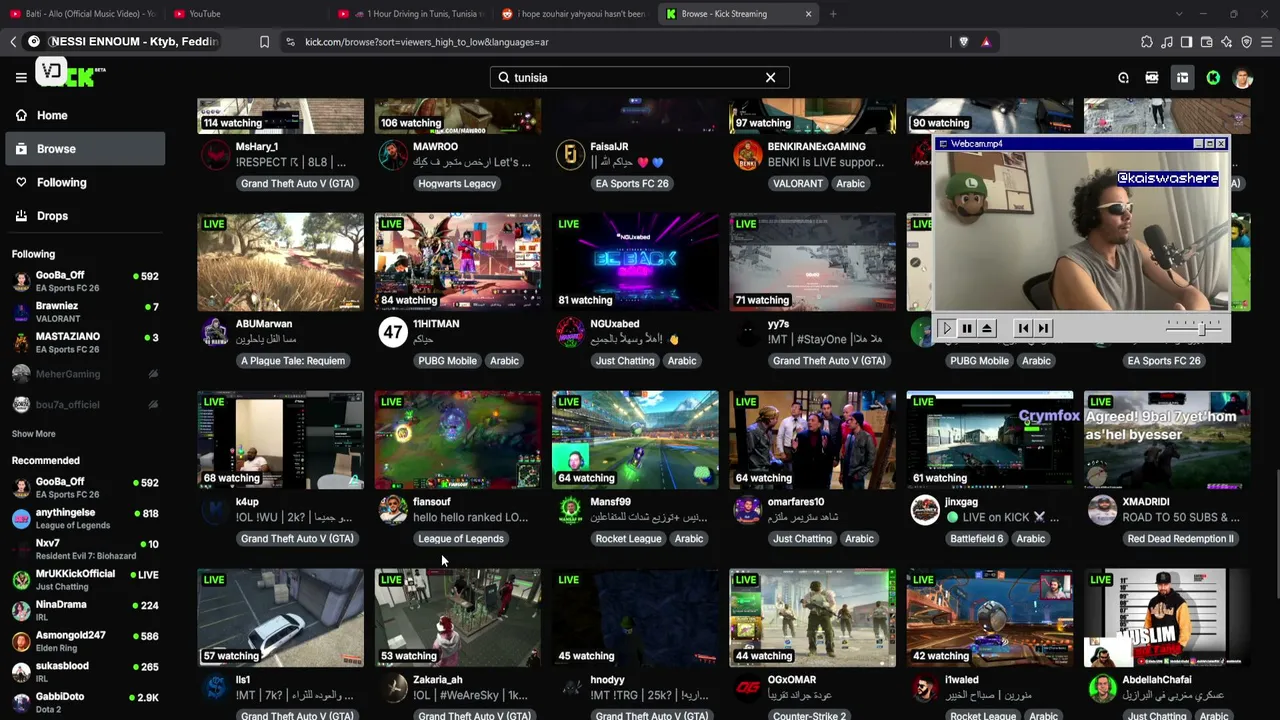View site information icon beside URL

click(x=290, y=42)
